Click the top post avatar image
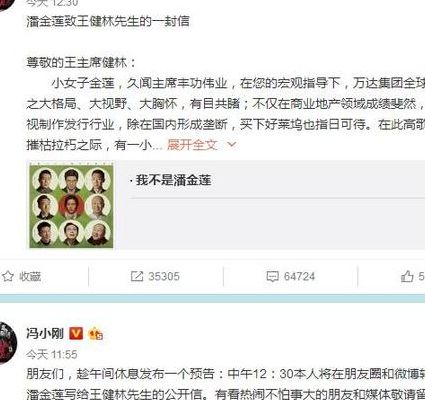Image resolution: width=425 pixels, height=400 pixels. pos(6,5)
